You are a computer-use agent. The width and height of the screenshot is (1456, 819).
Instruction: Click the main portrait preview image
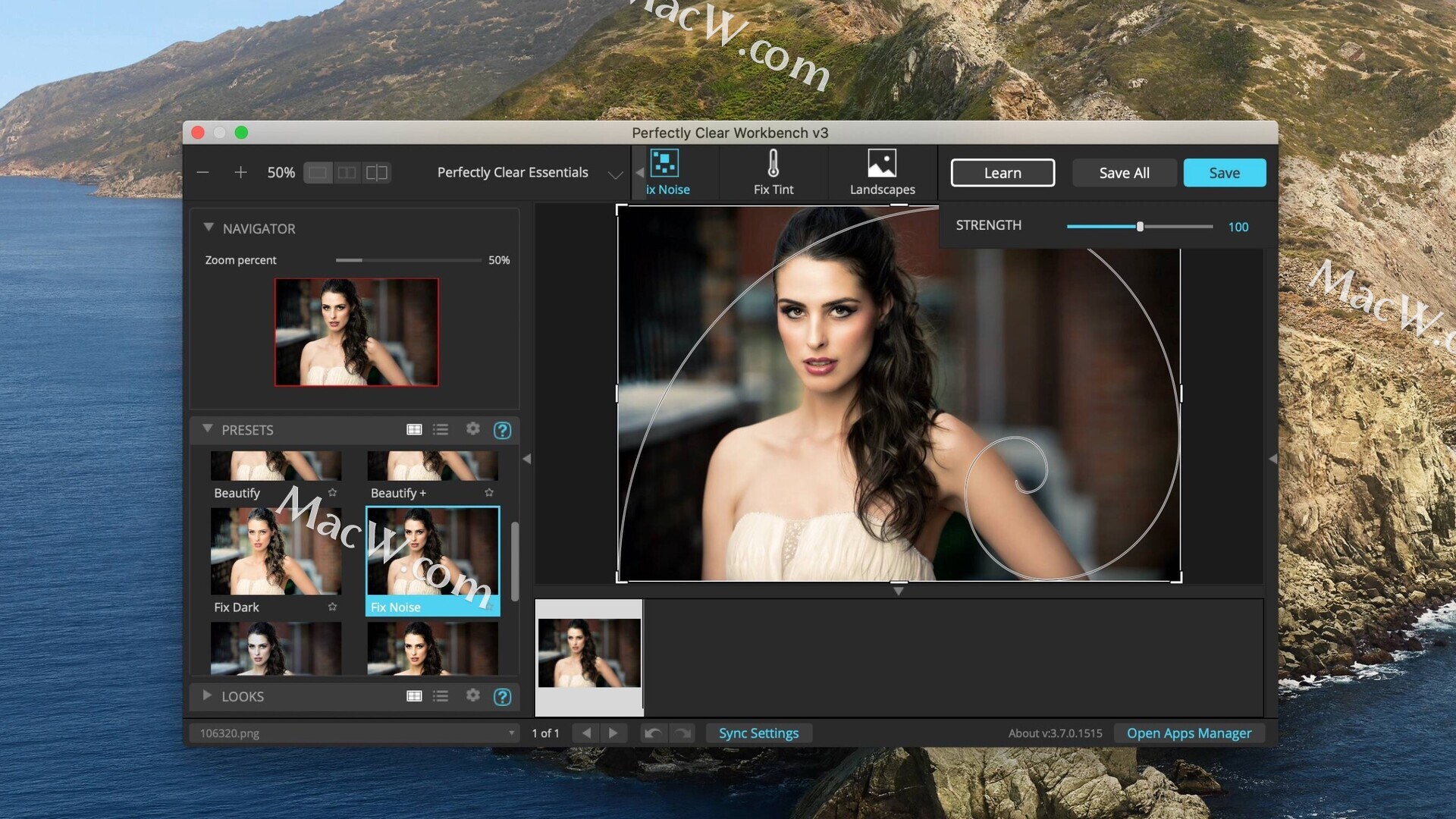pyautogui.click(x=899, y=394)
